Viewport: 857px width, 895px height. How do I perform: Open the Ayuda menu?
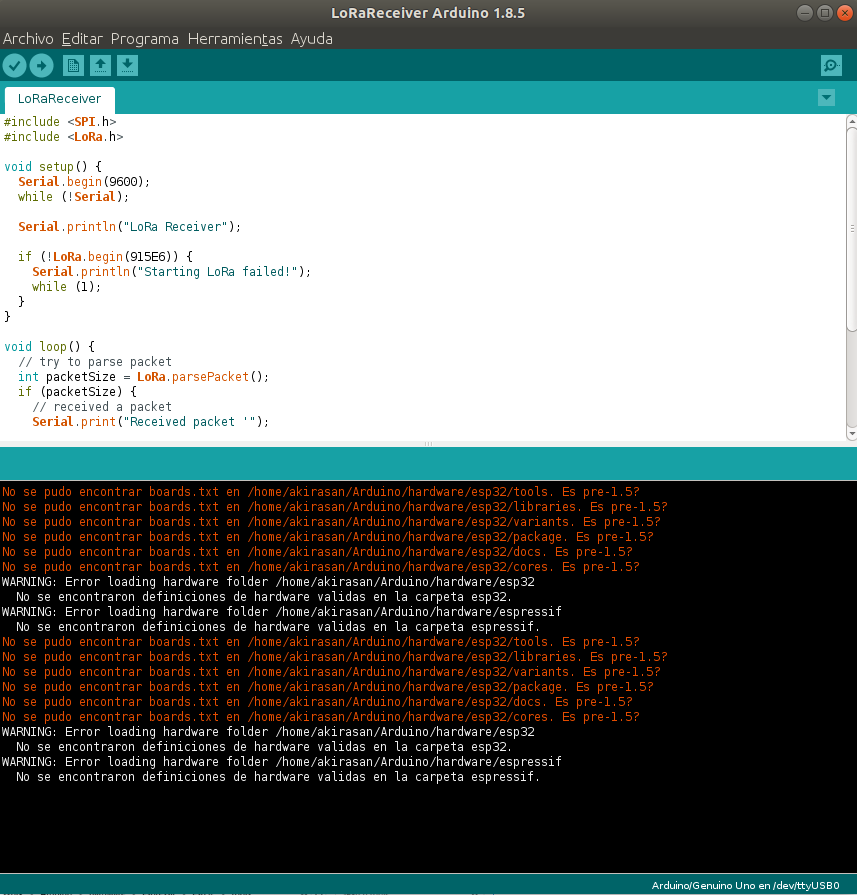click(x=312, y=39)
